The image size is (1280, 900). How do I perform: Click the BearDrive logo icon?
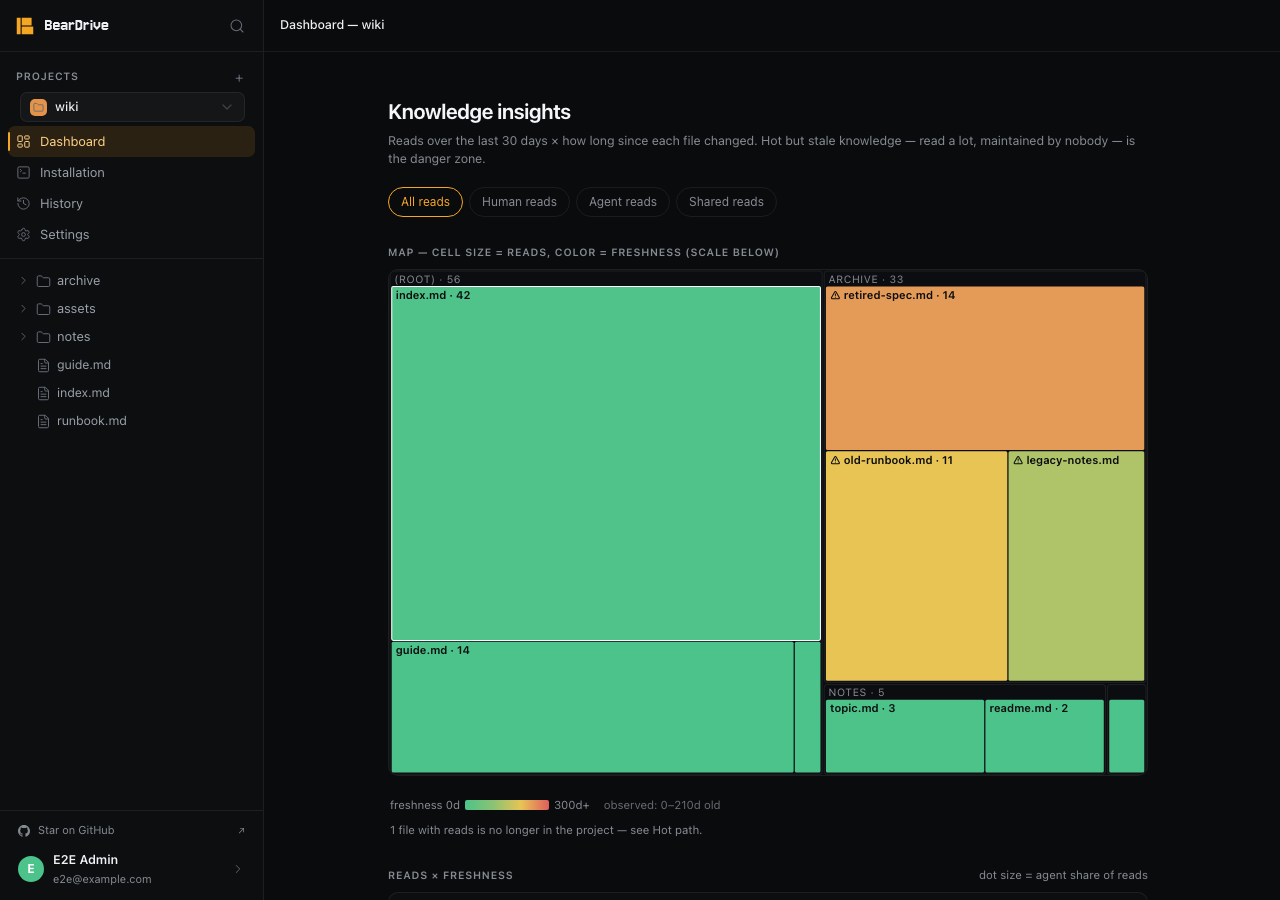25,26
